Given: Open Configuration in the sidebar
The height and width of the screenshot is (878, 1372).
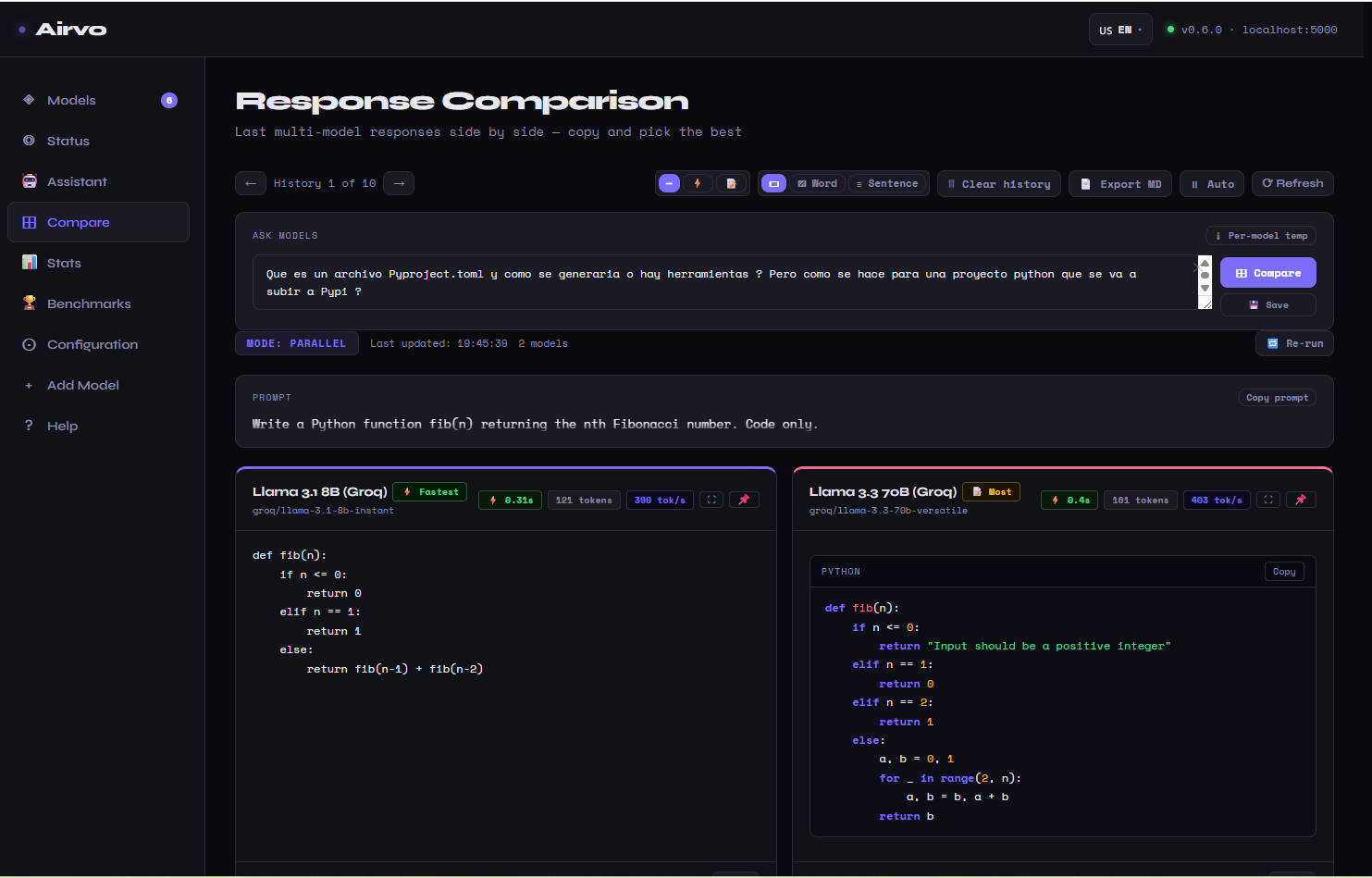Looking at the screenshot, I should 98,344.
